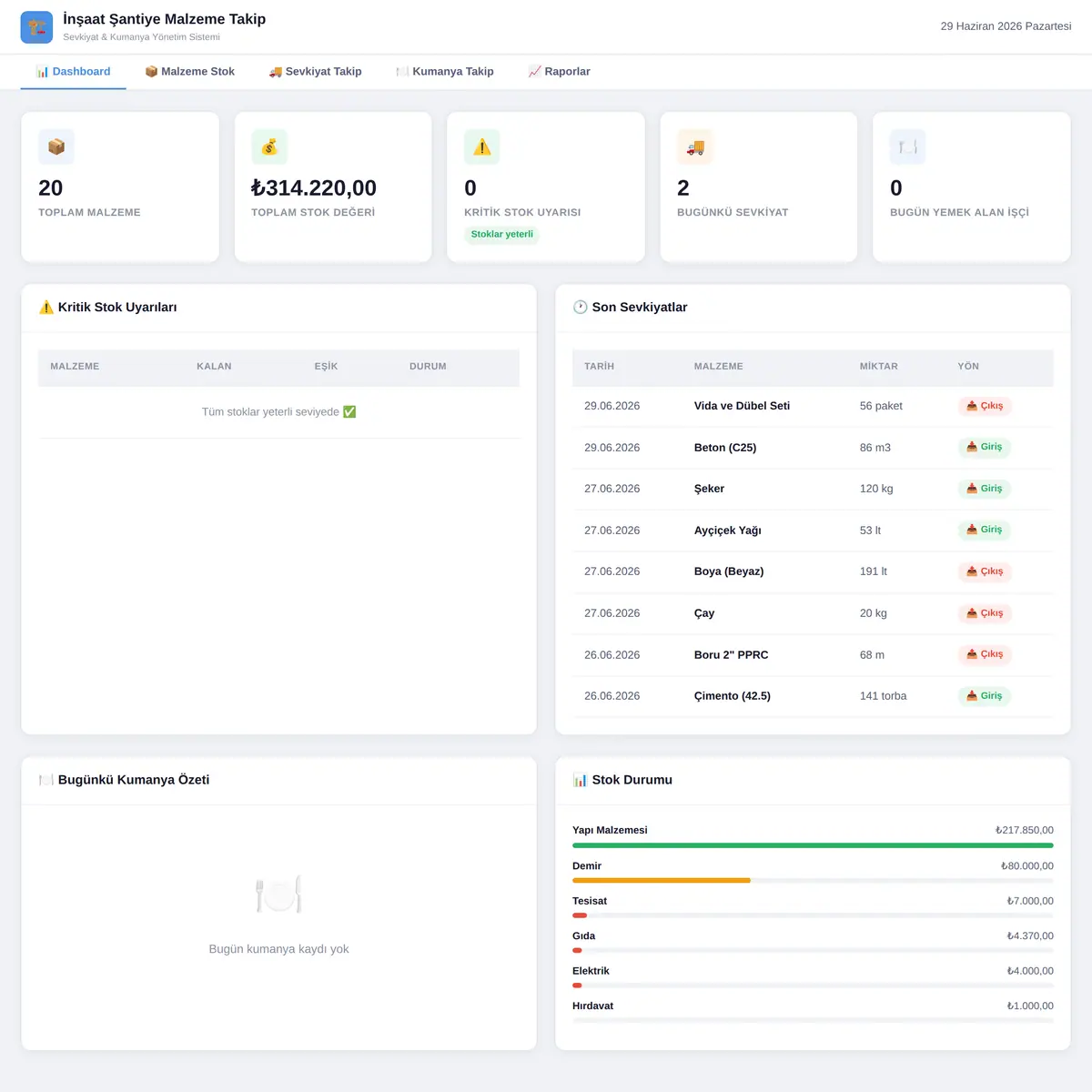Click the Çıkış badge for Boya (Beyaz)
This screenshot has width=1092, height=1092.
click(985, 571)
